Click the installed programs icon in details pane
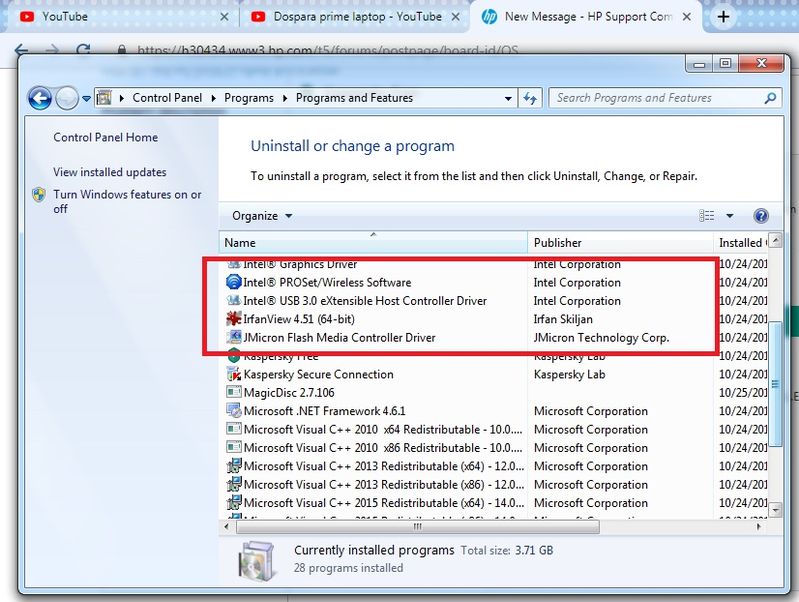 click(x=256, y=560)
